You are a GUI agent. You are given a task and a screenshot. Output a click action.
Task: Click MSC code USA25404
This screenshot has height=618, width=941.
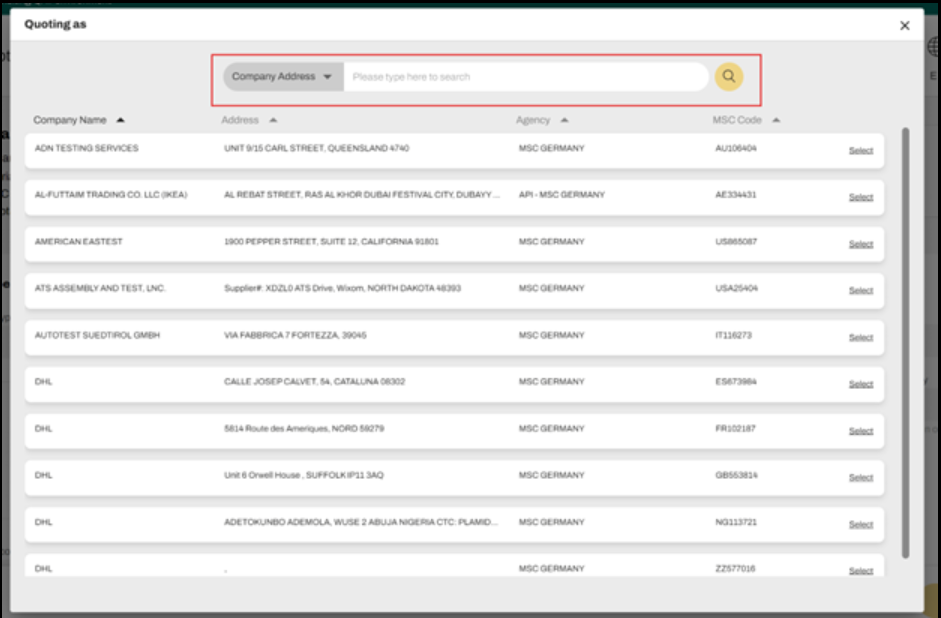(736, 288)
